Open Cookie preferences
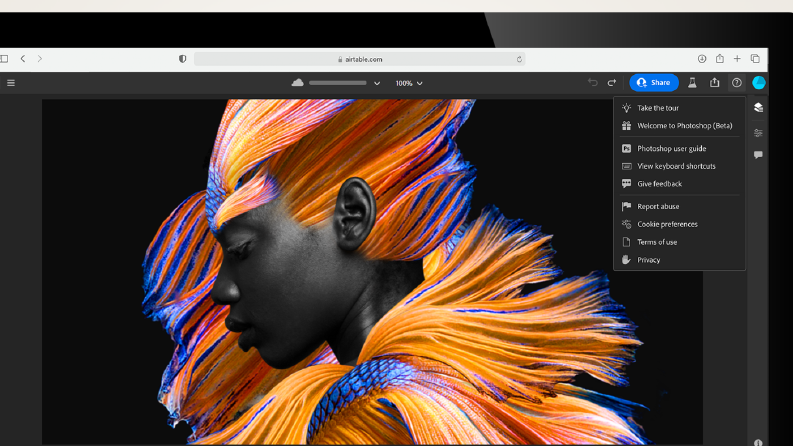Screen dimensions: 793x446 click(x=679, y=224)
